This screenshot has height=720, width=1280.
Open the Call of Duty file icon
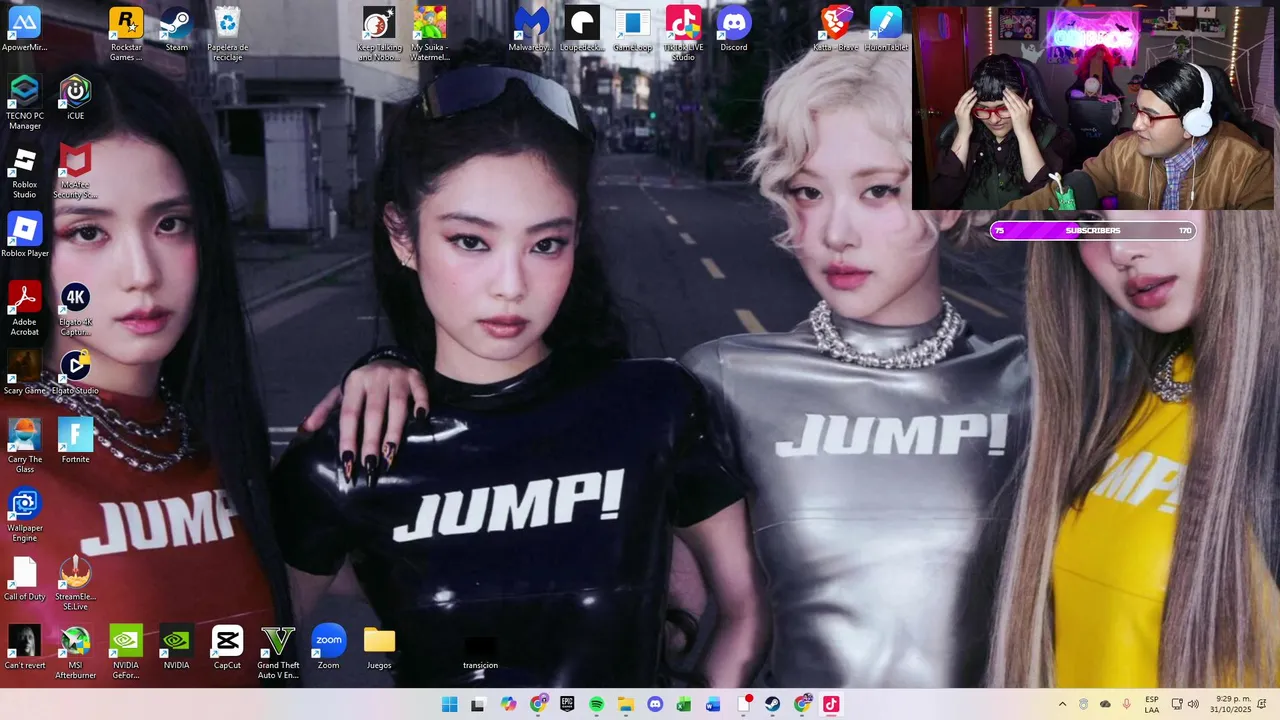tap(24, 579)
